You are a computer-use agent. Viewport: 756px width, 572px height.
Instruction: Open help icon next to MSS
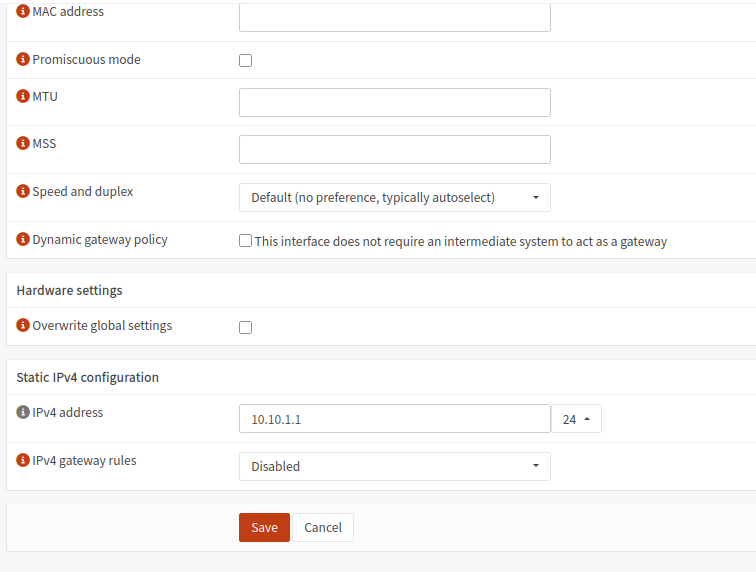pyautogui.click(x=23, y=144)
